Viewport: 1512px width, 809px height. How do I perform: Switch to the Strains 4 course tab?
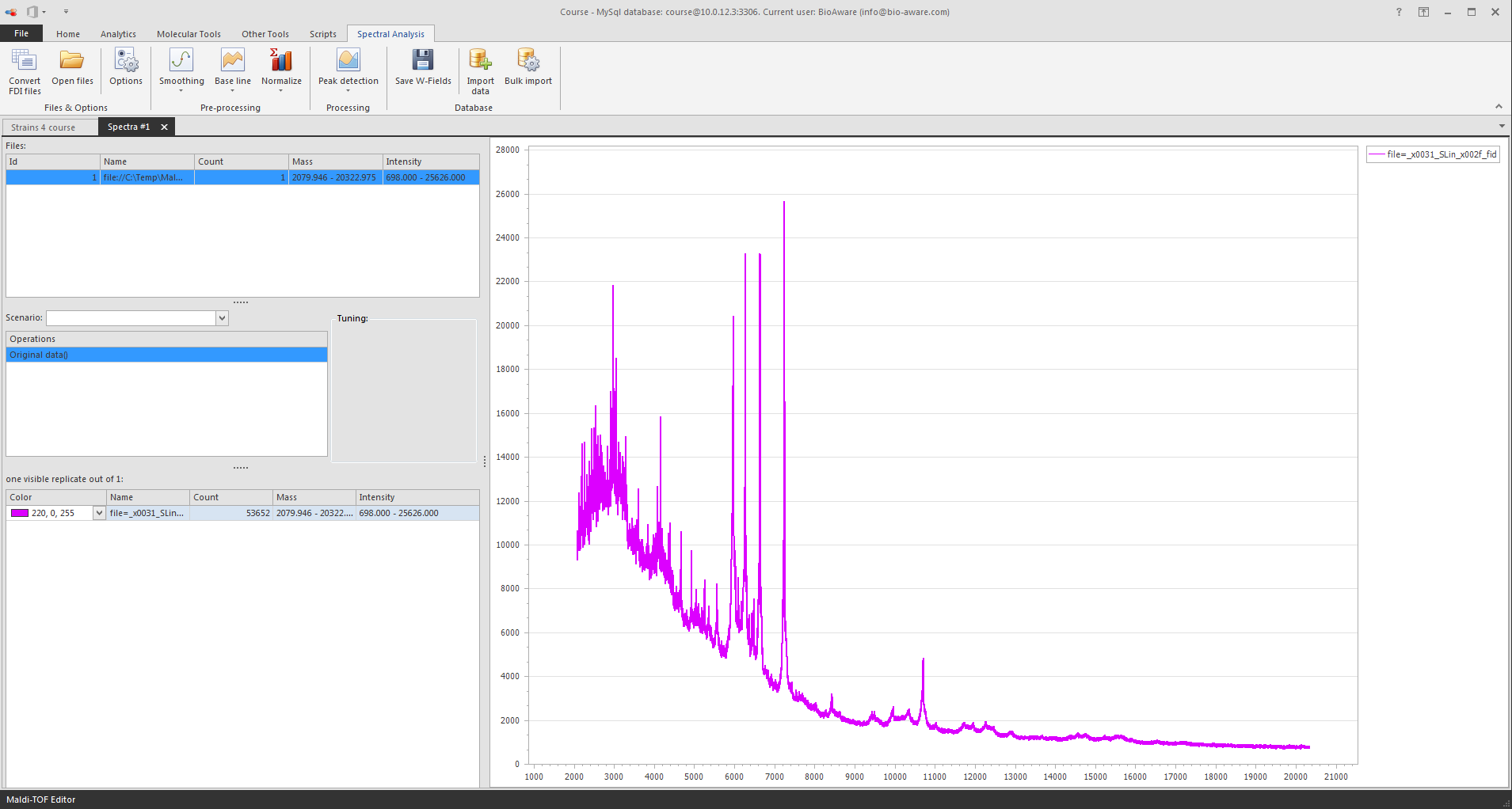[44, 127]
